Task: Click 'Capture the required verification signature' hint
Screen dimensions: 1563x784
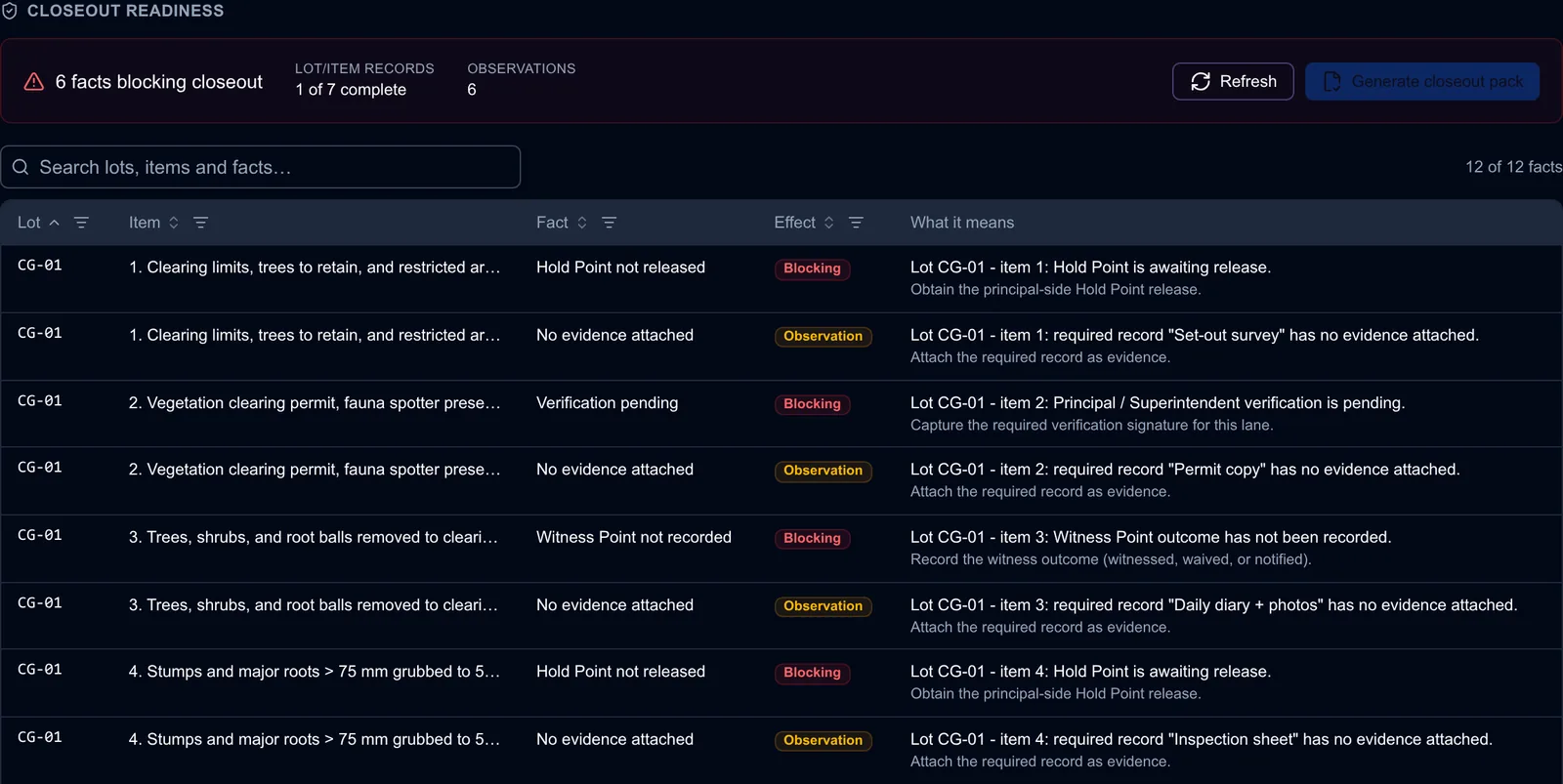Action: point(1091,425)
